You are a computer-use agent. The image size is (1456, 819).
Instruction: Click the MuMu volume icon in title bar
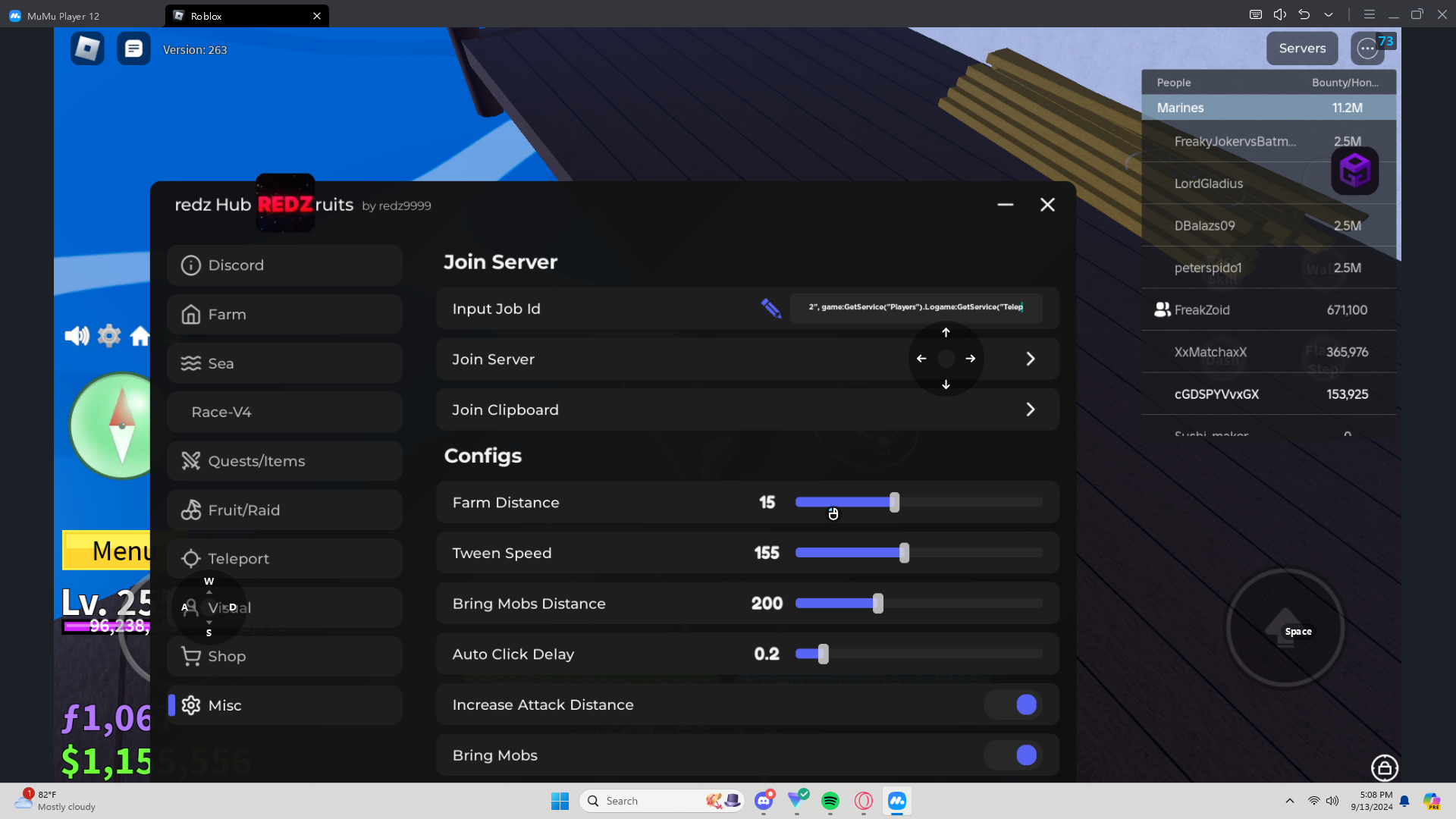point(1280,14)
